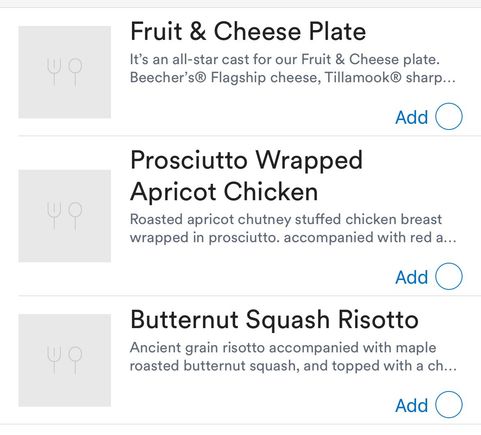Image resolution: width=481 pixels, height=435 pixels.
Task: Select the radio circle for Prosciutto Wrapped Apricot Chicken
Action: (x=449, y=276)
